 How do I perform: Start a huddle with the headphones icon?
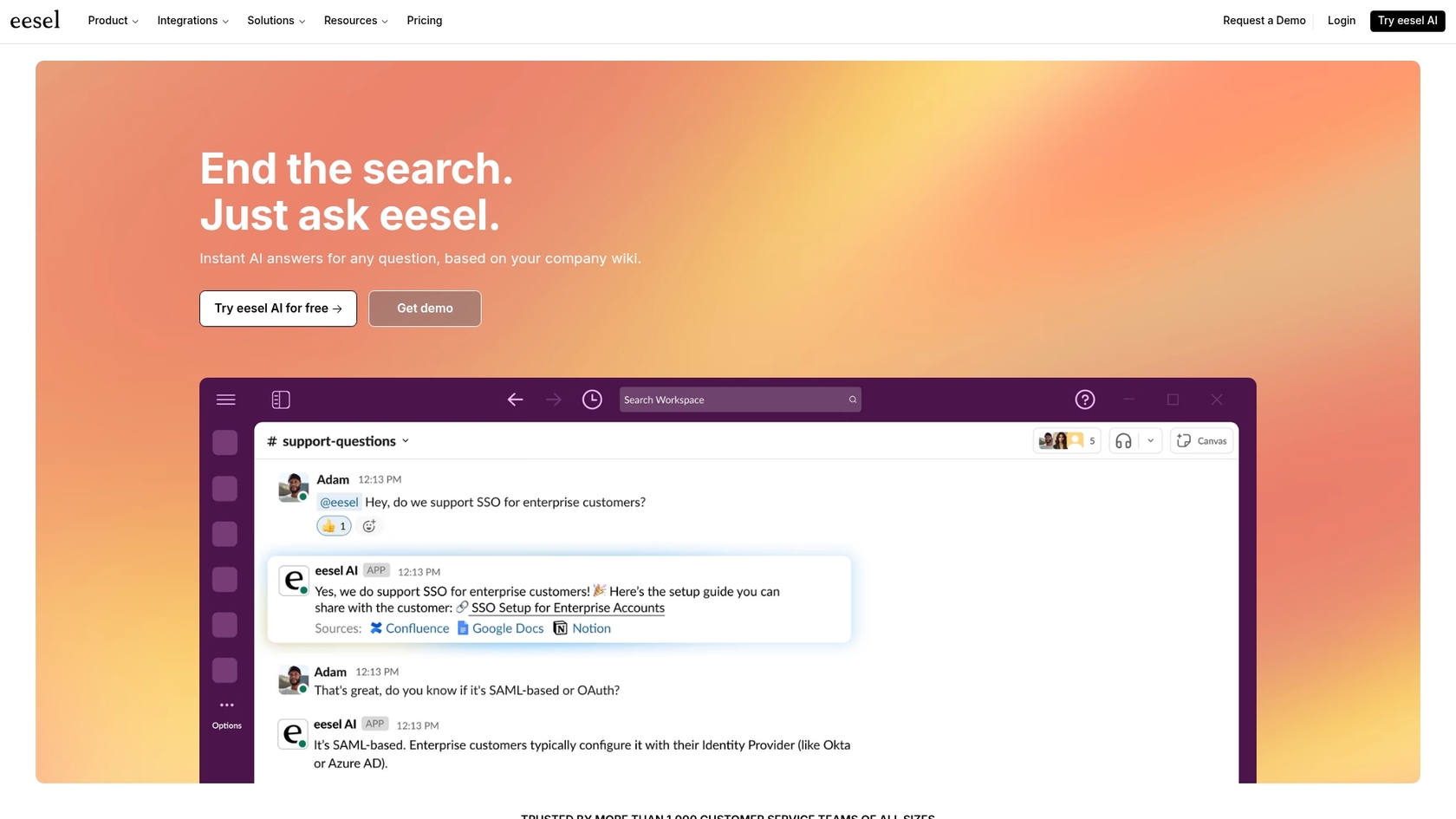pyautogui.click(x=1122, y=440)
